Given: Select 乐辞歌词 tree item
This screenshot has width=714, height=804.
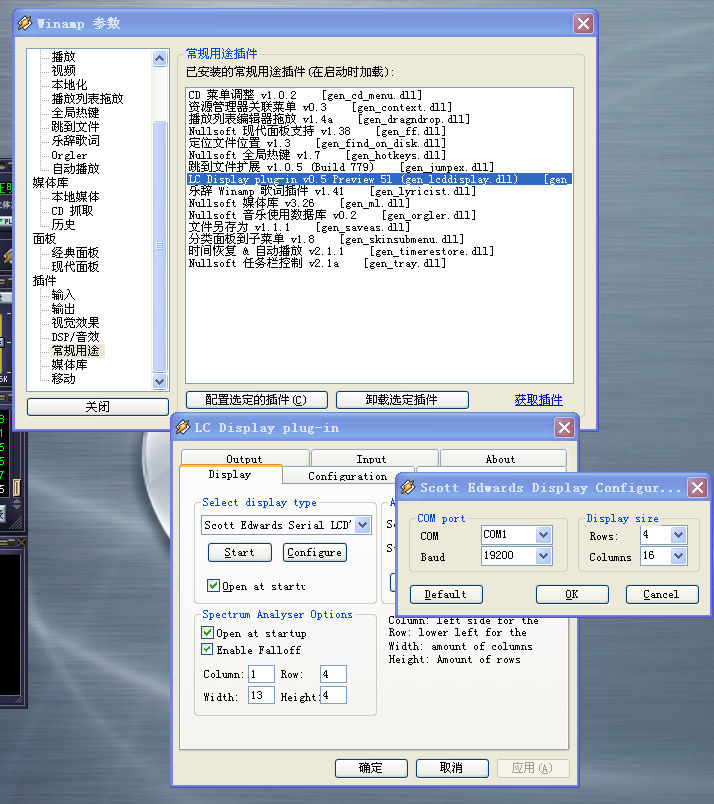Looking at the screenshot, I should coord(75,140).
